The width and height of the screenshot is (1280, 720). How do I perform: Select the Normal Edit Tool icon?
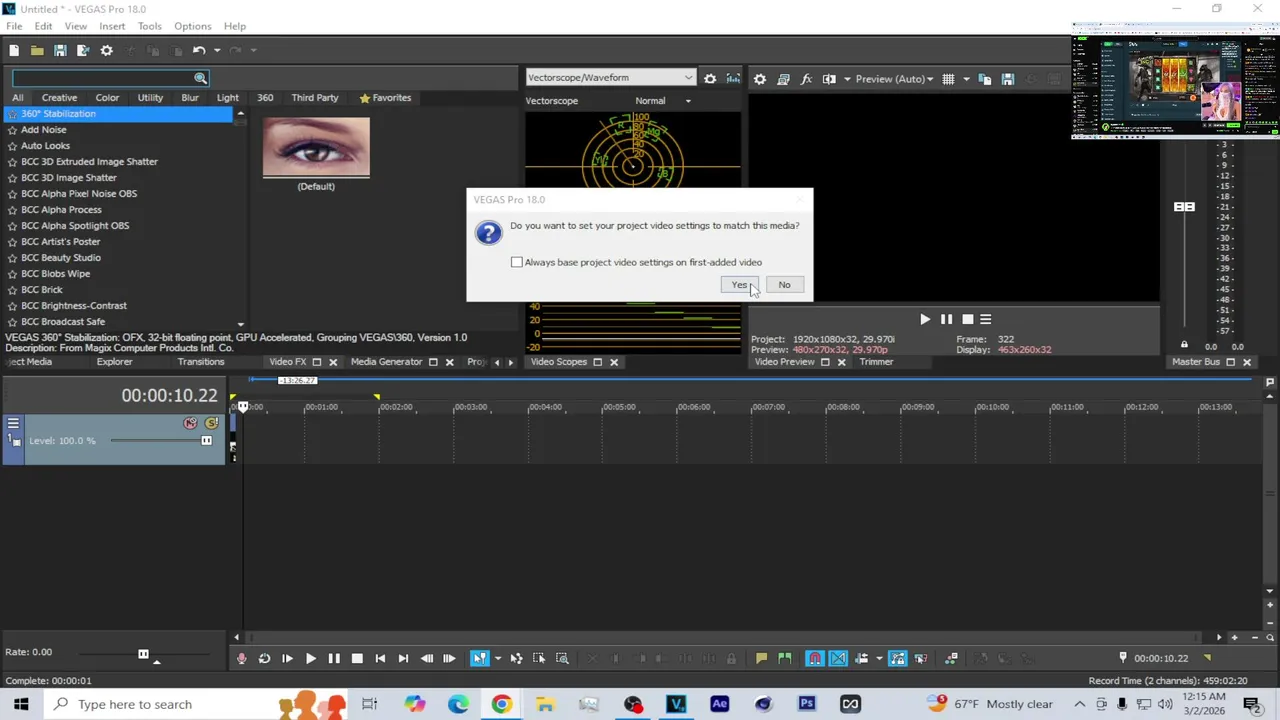point(480,658)
